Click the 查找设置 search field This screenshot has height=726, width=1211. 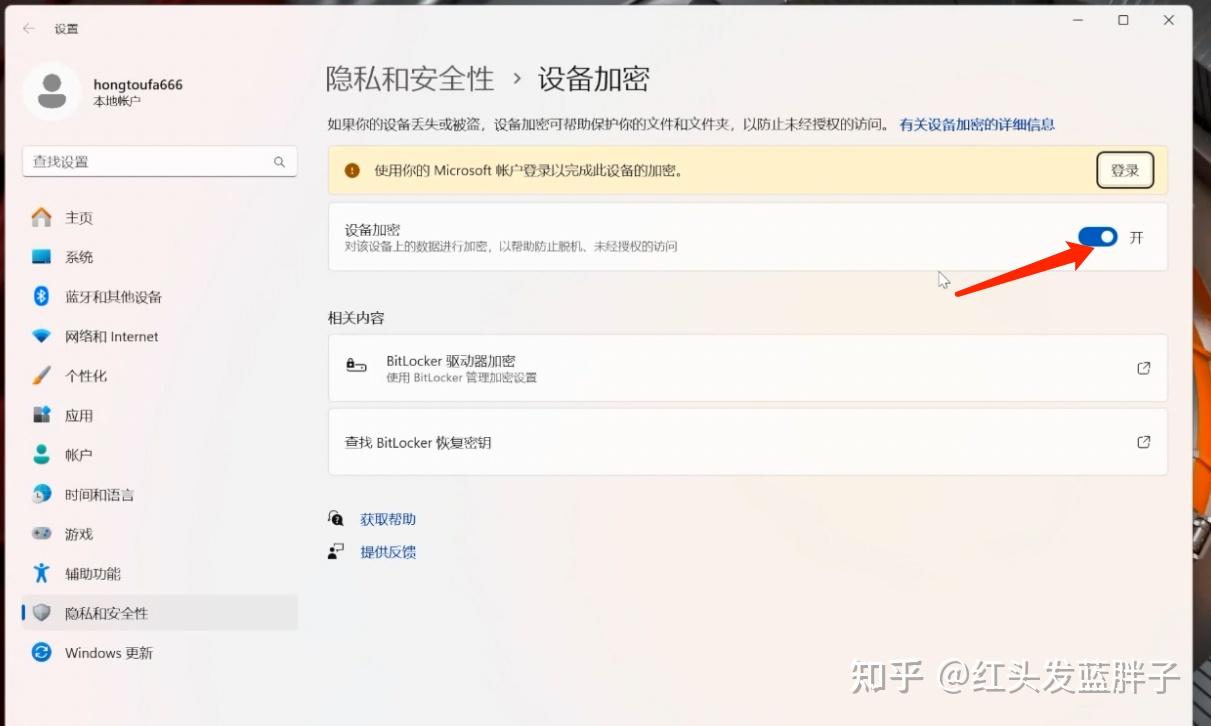point(159,161)
